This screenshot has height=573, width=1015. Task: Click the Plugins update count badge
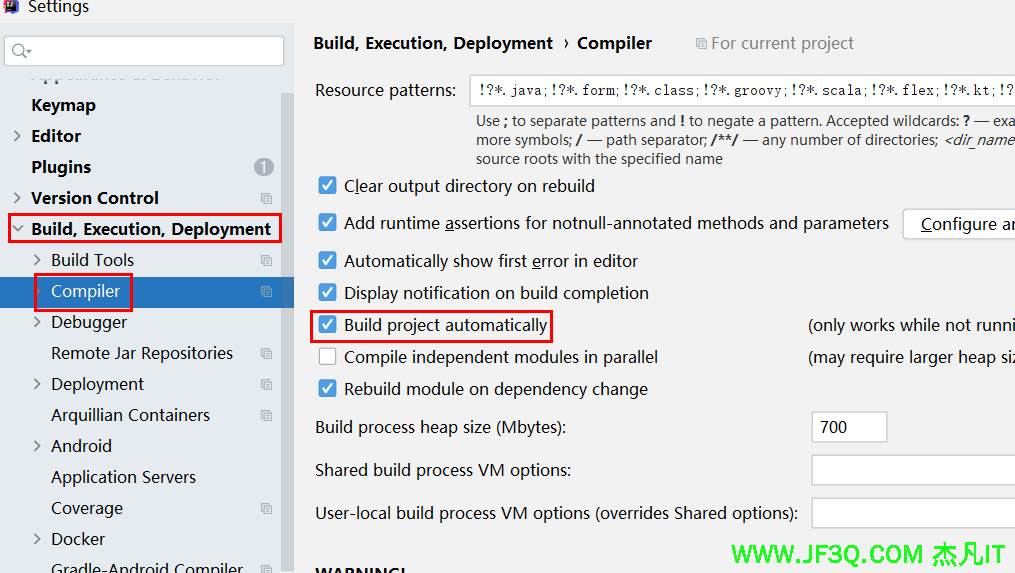click(263, 167)
